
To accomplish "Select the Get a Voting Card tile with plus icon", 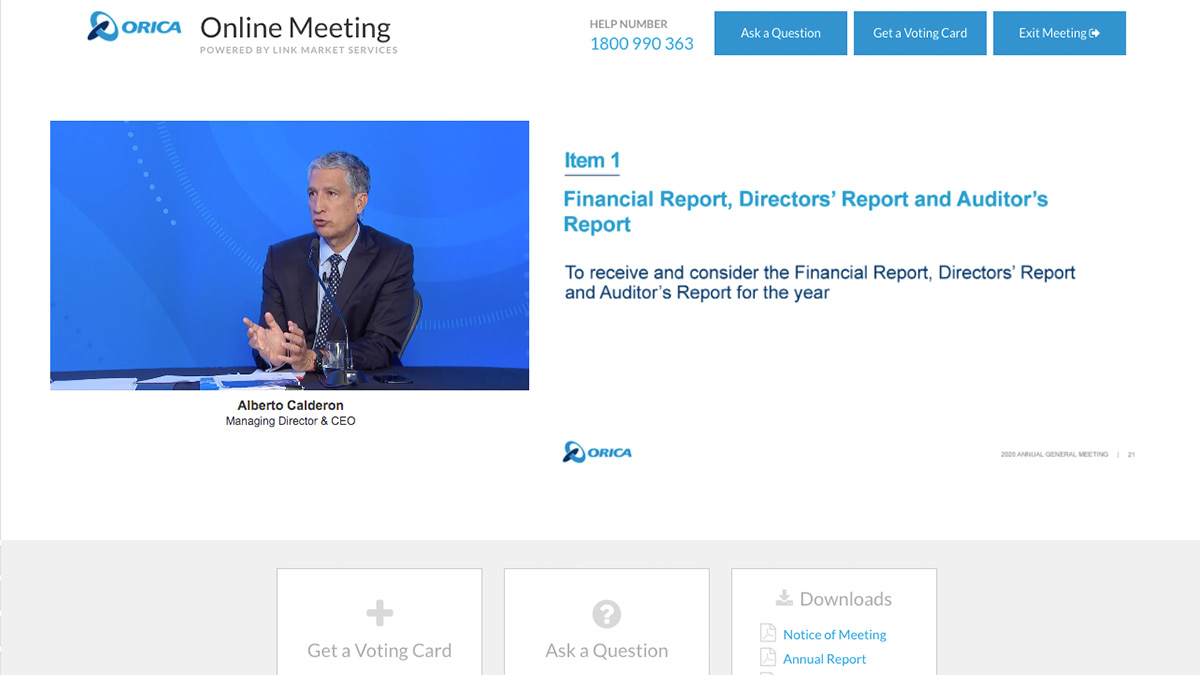I will (379, 622).
